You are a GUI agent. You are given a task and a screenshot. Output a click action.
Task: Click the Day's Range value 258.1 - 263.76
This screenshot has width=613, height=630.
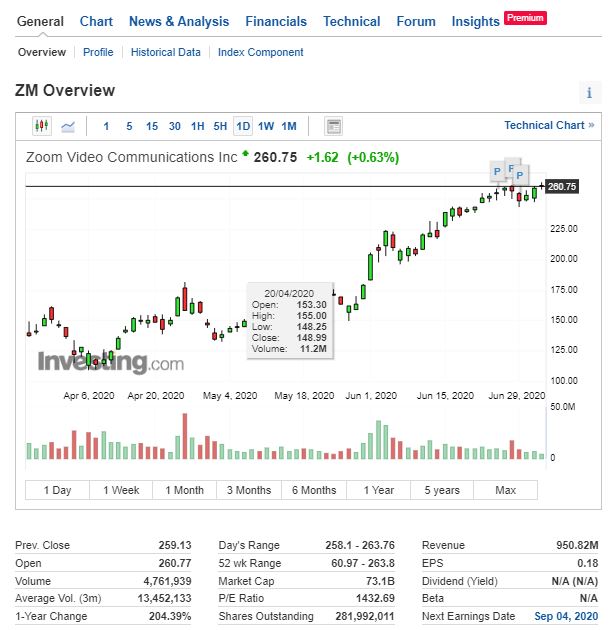pyautogui.click(x=360, y=545)
